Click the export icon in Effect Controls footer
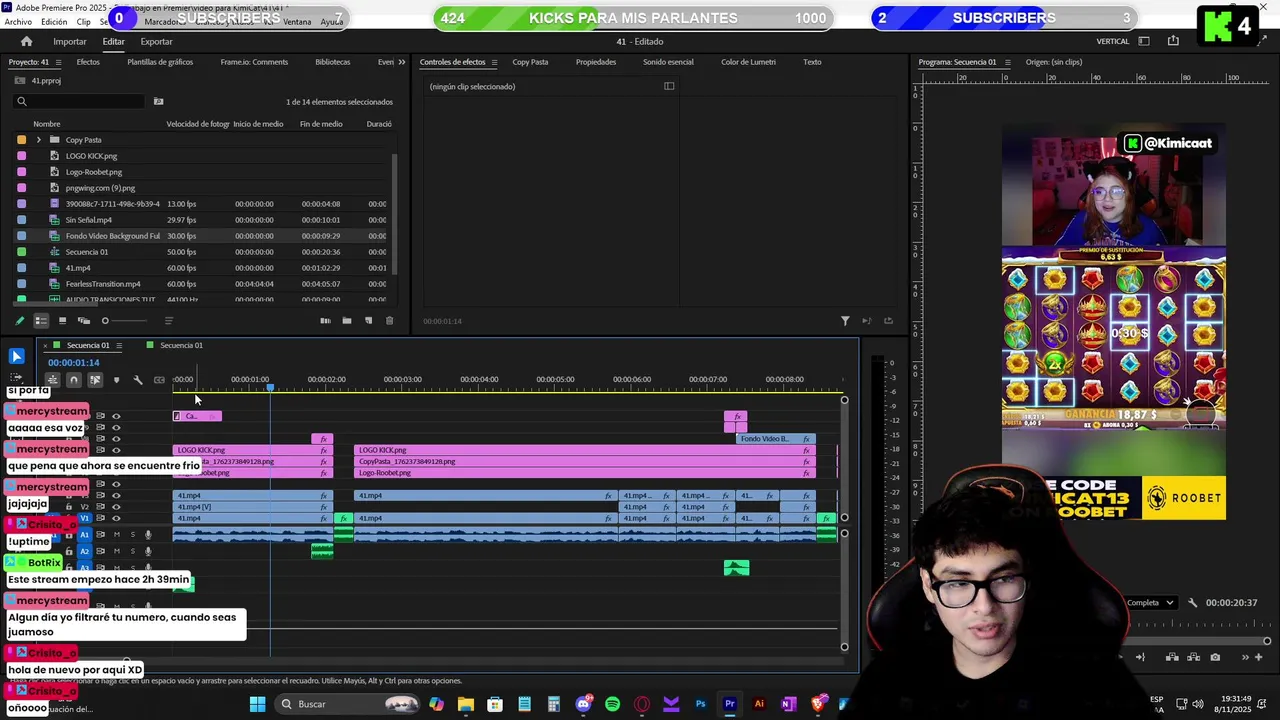The image size is (1280, 720). coord(888,321)
